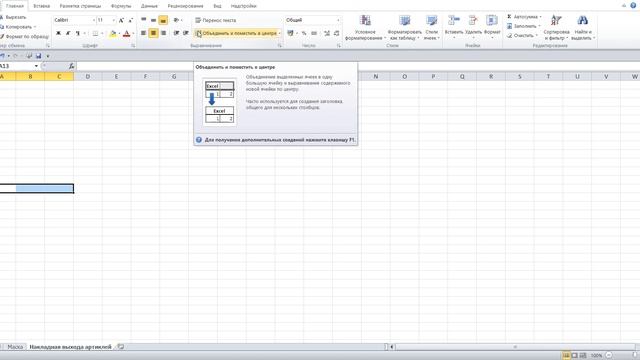Viewport: 640px width, 360px height.
Task: Open the font size 11 dropdown
Action: [x=113, y=20]
